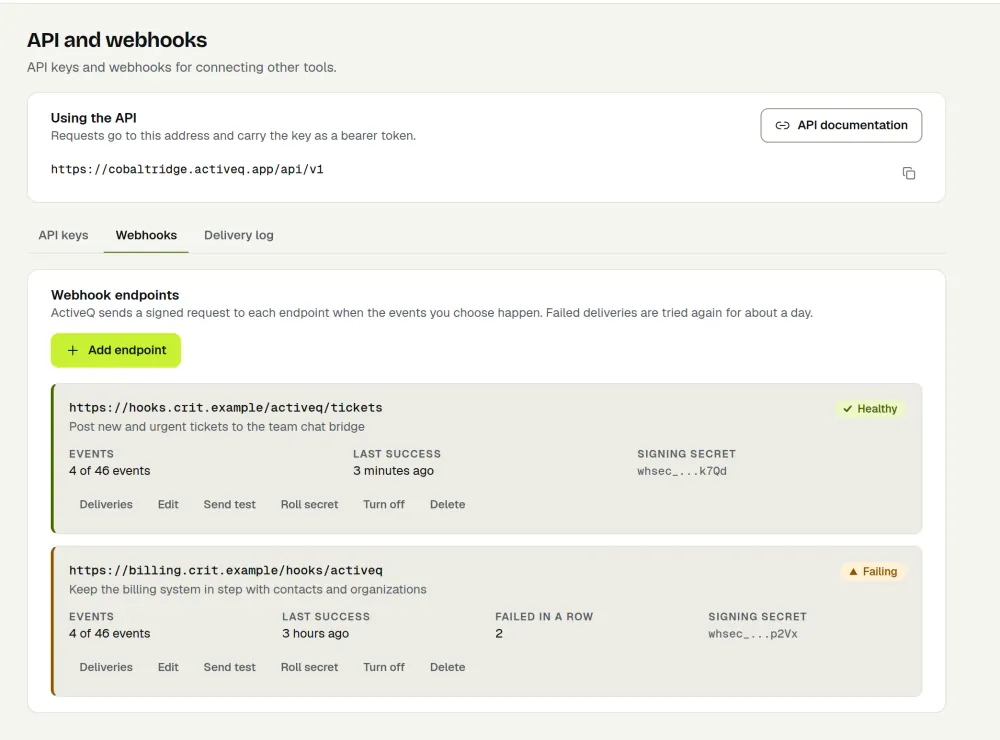Image resolution: width=1000 pixels, height=740 pixels.
Task: View Deliveries for the tickets endpoint
Action: tap(106, 504)
